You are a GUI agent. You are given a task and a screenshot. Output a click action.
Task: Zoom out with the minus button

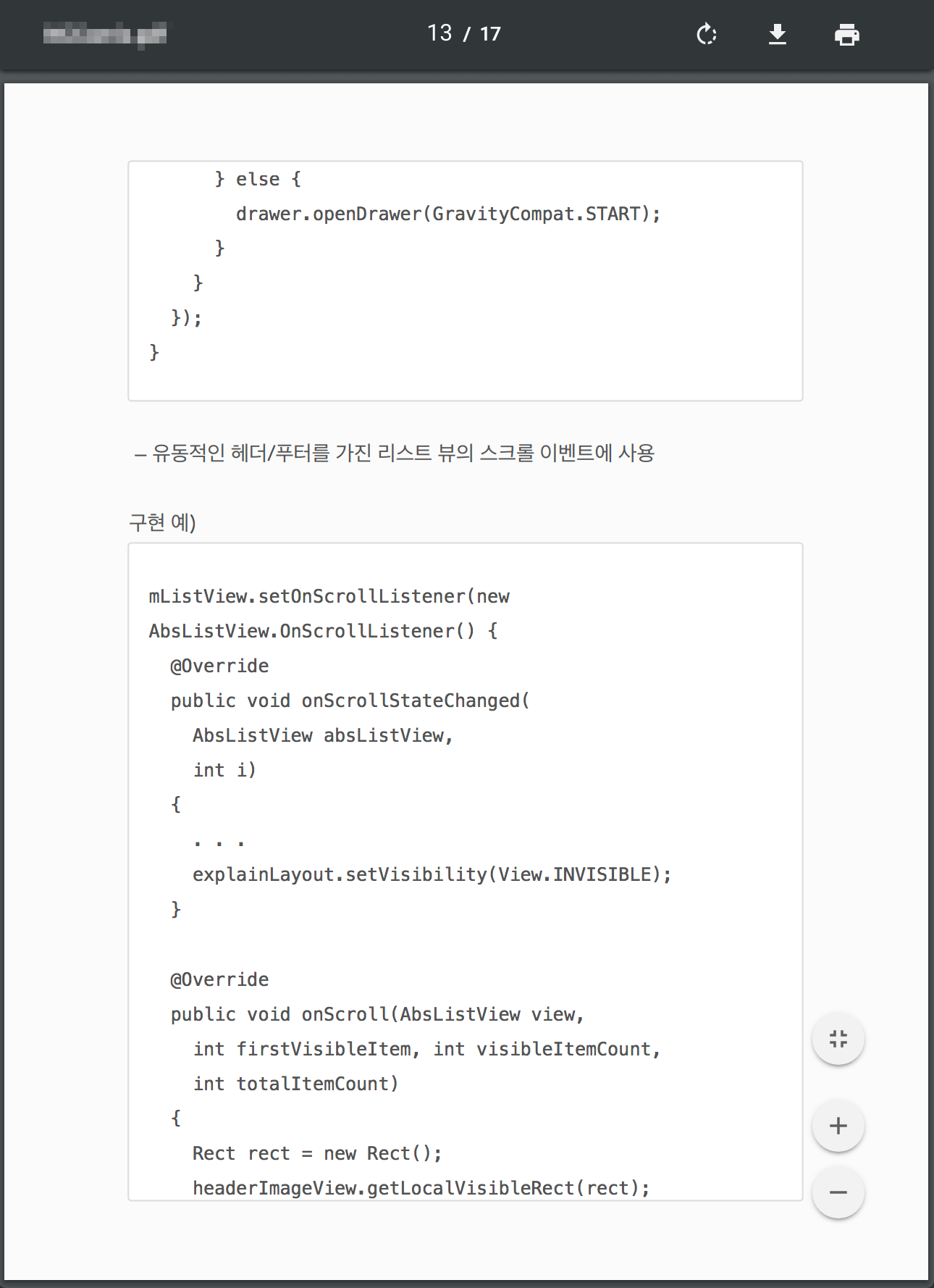[838, 1192]
